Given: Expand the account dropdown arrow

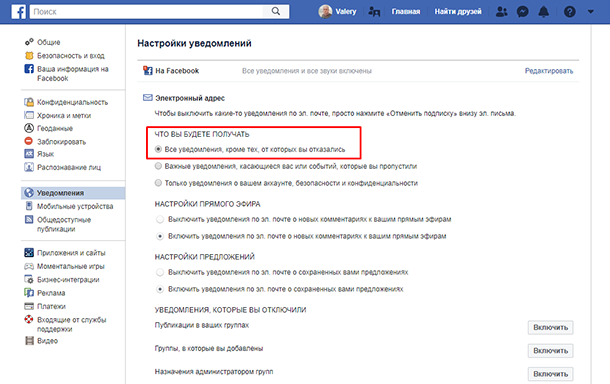Looking at the screenshot, I should (x=591, y=12).
